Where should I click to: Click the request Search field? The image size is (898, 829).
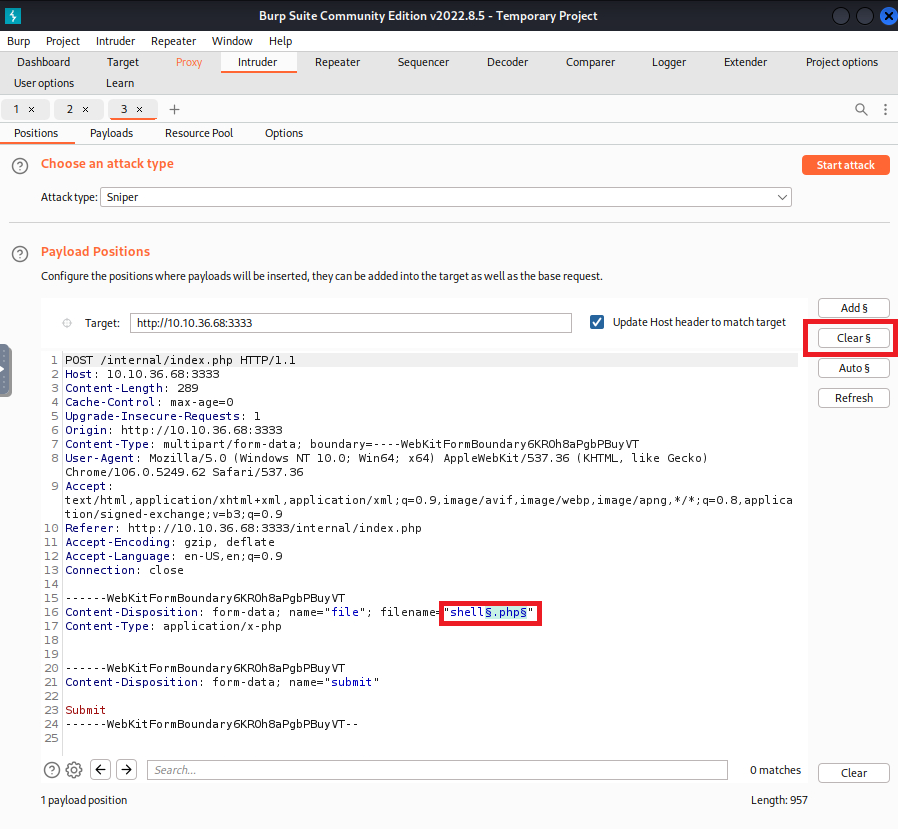[438, 770]
